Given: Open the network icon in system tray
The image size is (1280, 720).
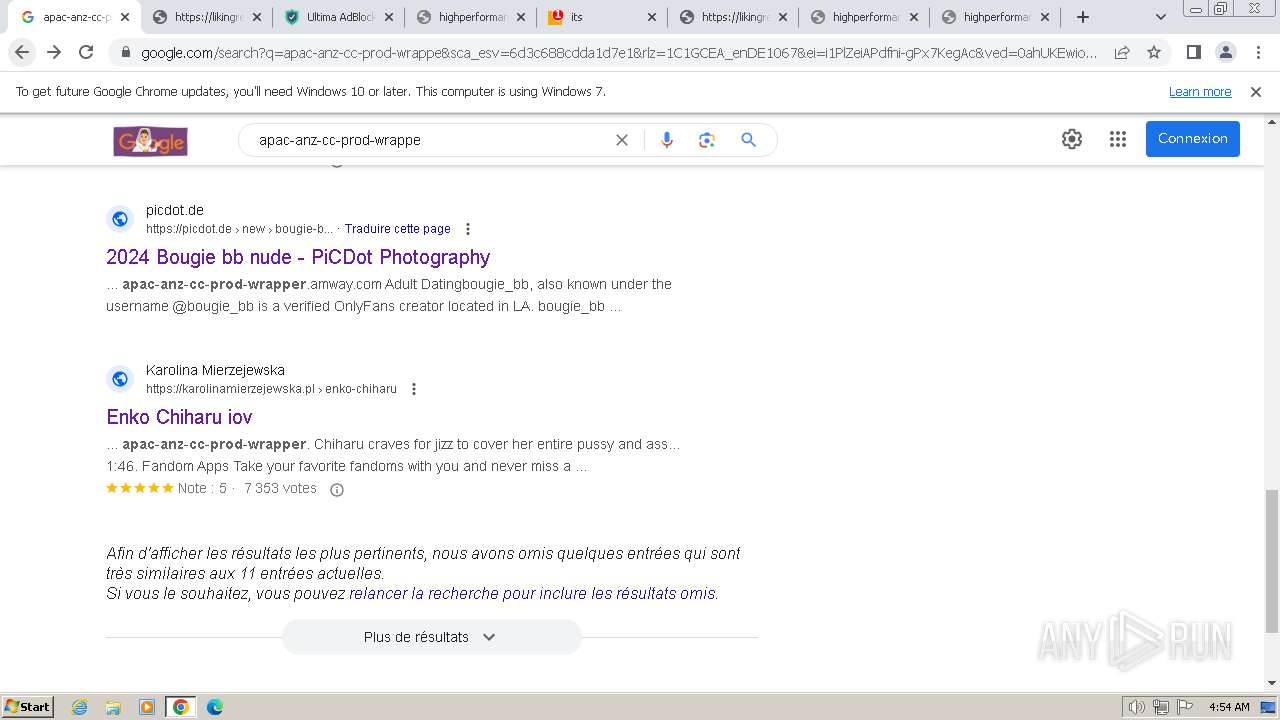Looking at the screenshot, I should point(1160,707).
